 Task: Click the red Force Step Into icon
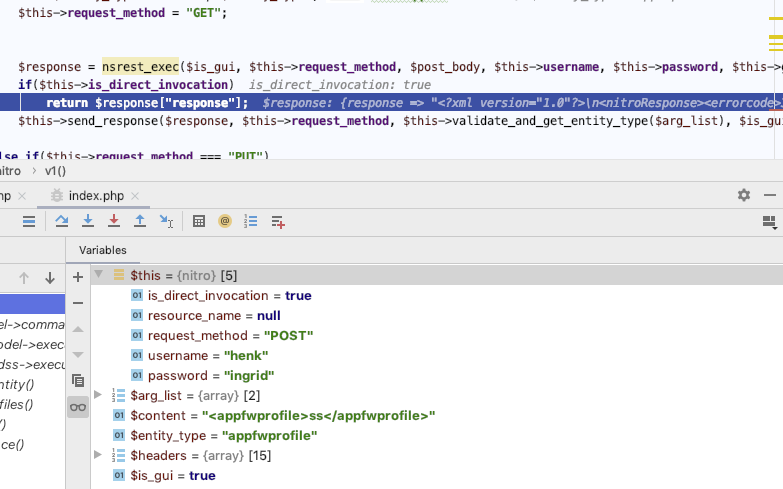coord(114,221)
